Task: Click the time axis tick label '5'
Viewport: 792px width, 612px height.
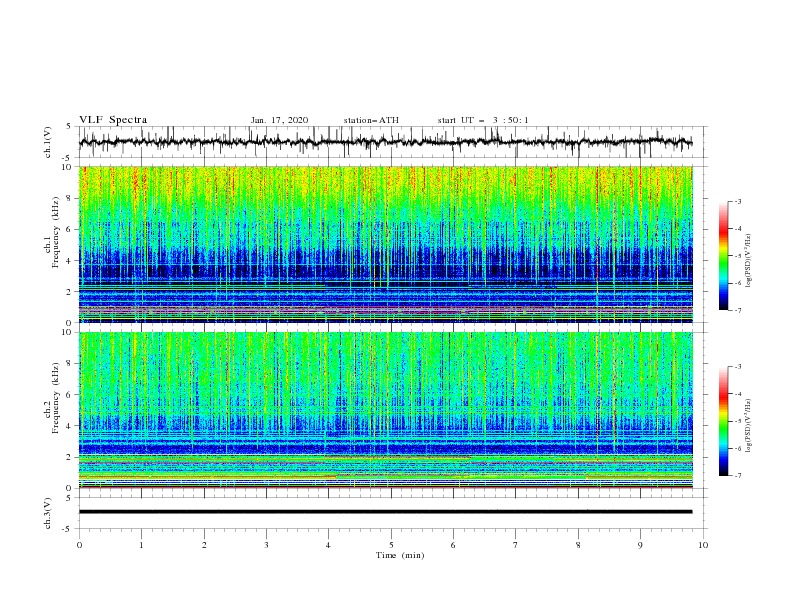Action: tap(391, 545)
